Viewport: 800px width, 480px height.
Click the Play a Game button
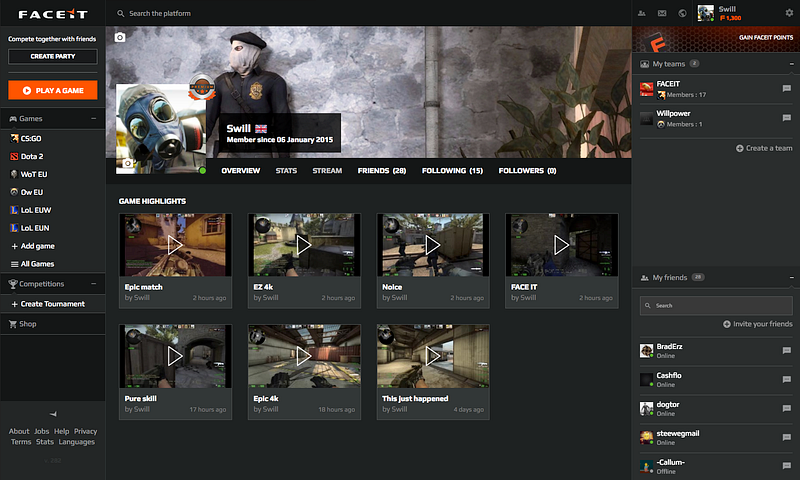(x=53, y=90)
